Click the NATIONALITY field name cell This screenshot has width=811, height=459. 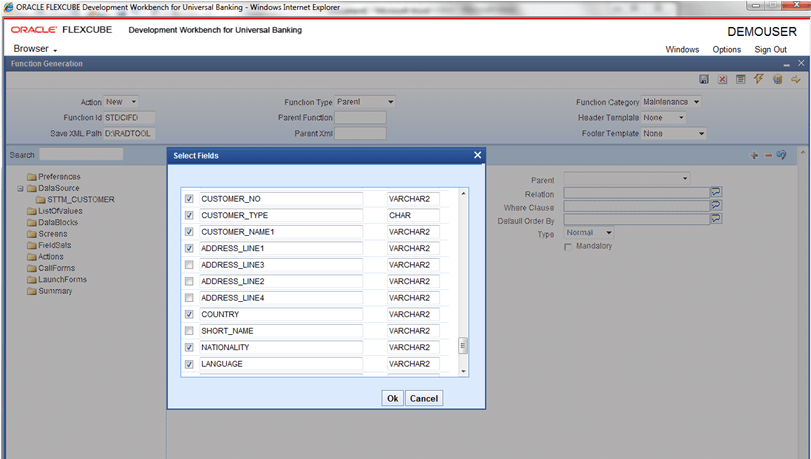pos(281,347)
